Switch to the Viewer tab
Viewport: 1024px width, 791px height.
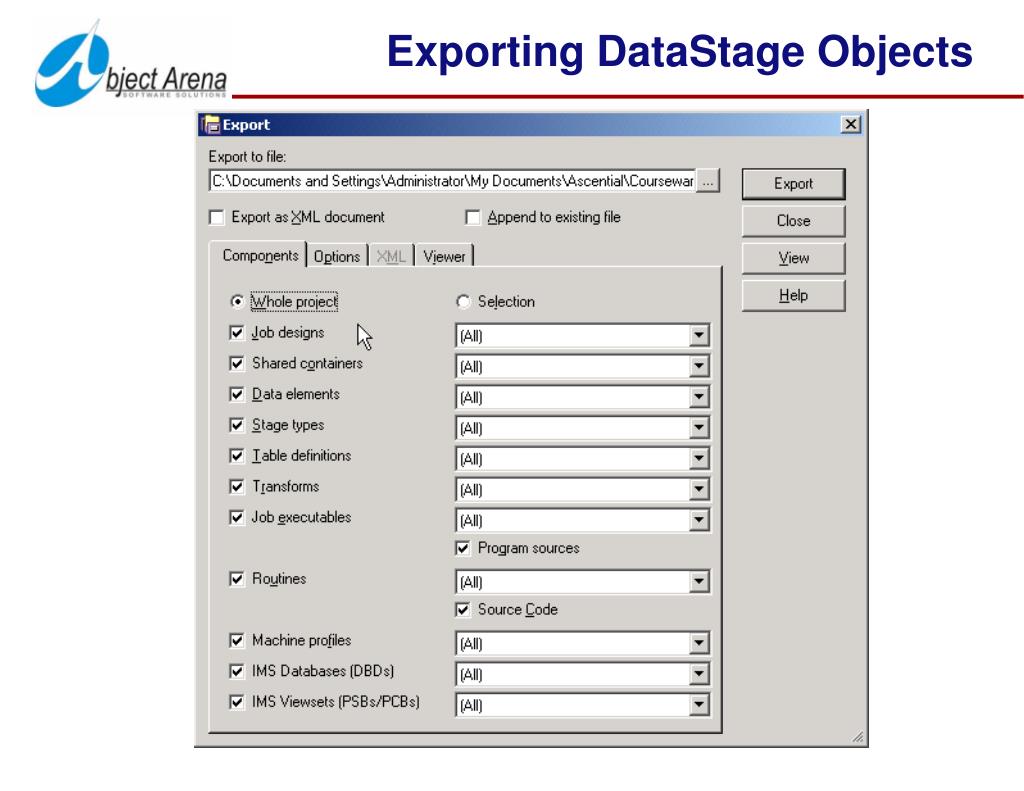coord(444,257)
